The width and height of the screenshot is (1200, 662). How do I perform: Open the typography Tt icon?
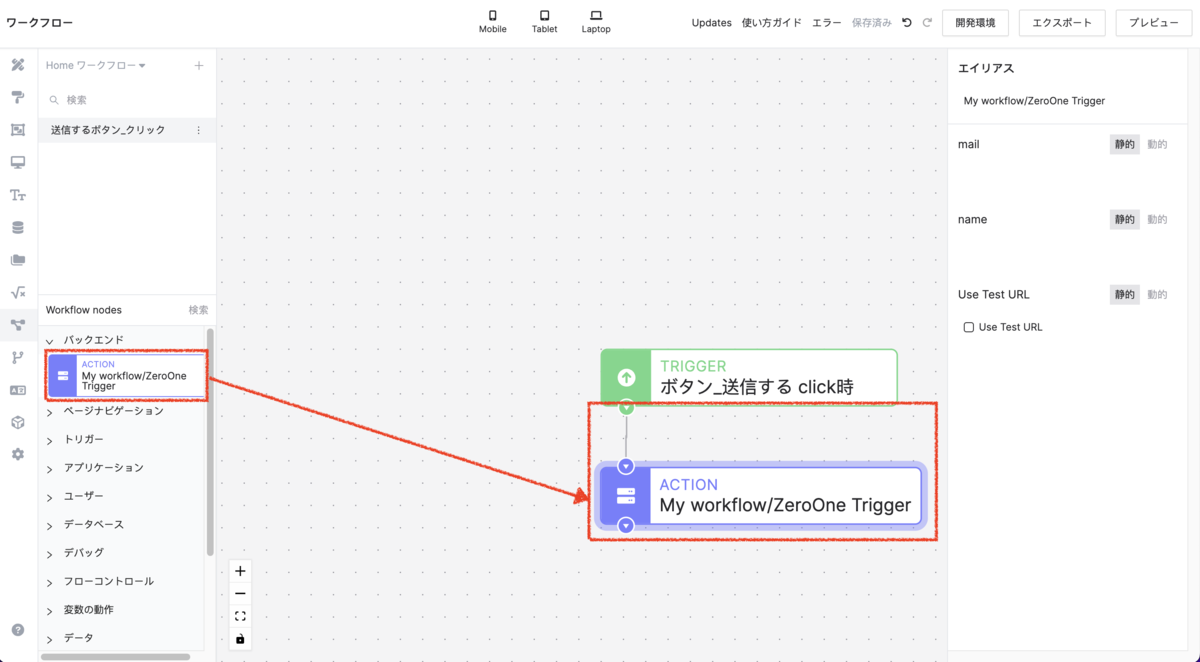click(x=18, y=195)
